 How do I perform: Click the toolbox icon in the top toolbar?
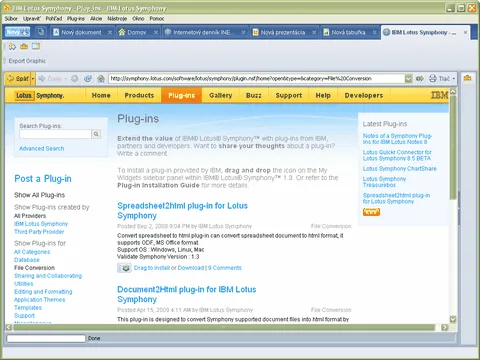coord(24,46)
